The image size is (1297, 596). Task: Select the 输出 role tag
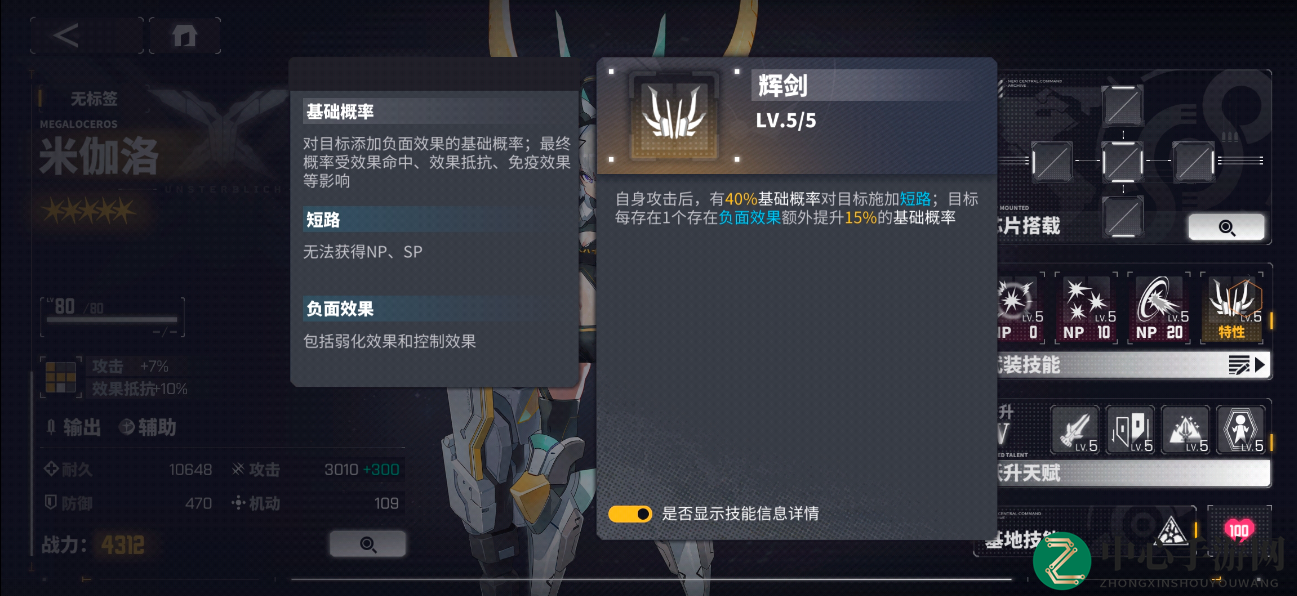pos(74,427)
